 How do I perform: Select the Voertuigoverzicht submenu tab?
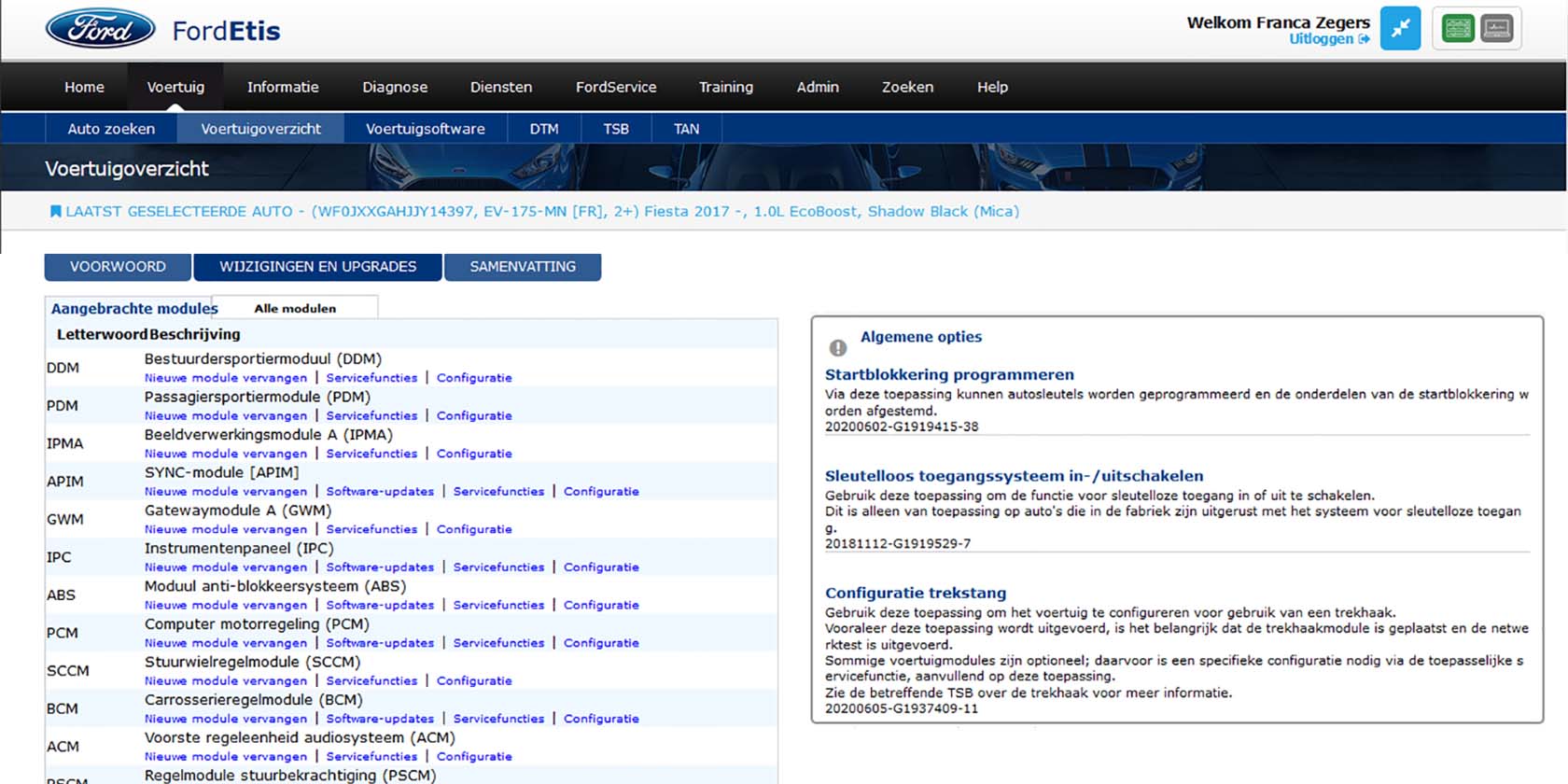click(x=260, y=129)
